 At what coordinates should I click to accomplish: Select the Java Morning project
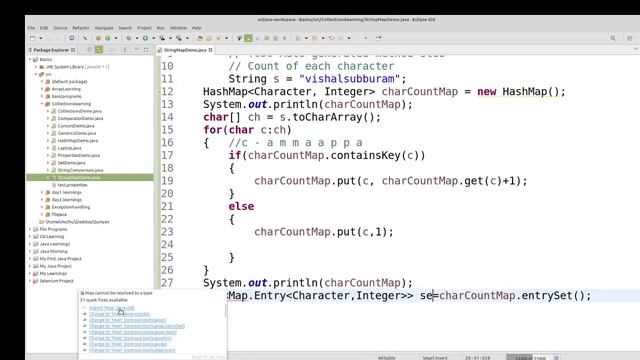(x=53, y=251)
